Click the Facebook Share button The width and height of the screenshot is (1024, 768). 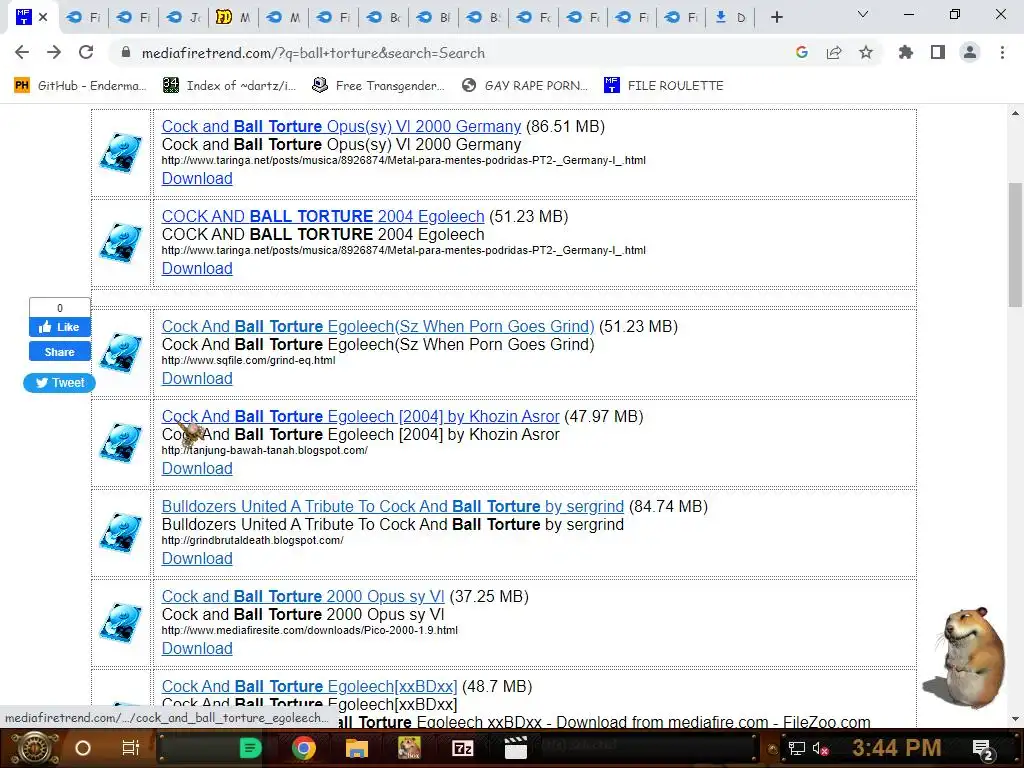coord(59,352)
